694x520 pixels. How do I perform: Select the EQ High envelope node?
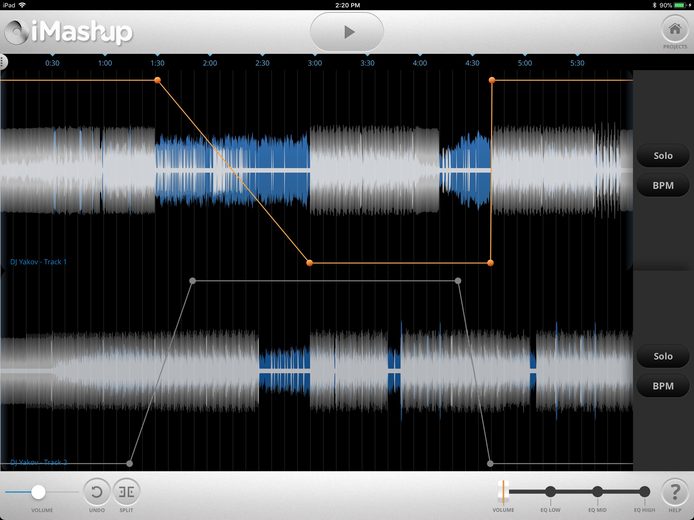pyautogui.click(x=644, y=492)
